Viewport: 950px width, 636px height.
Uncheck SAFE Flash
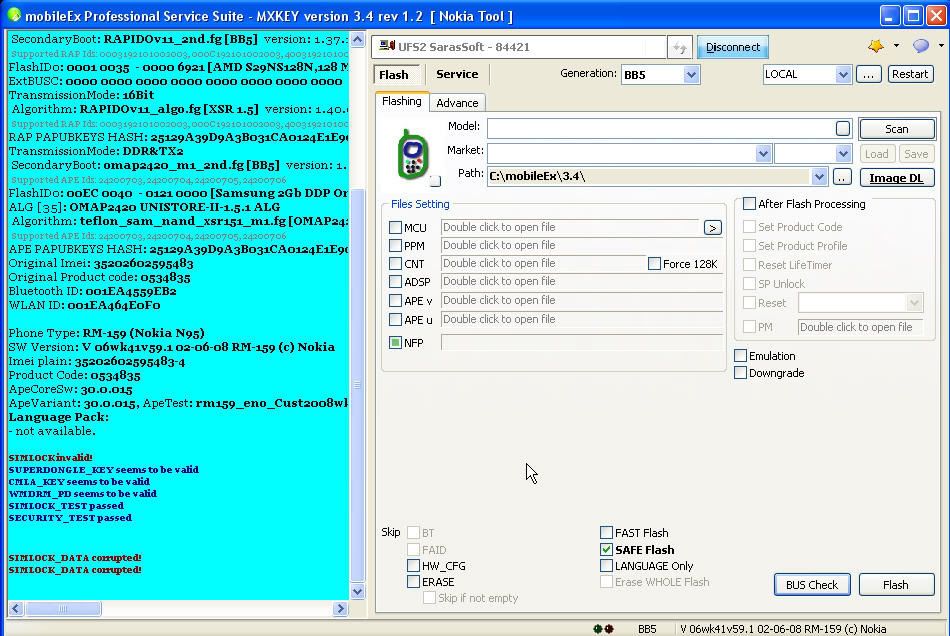[606, 549]
